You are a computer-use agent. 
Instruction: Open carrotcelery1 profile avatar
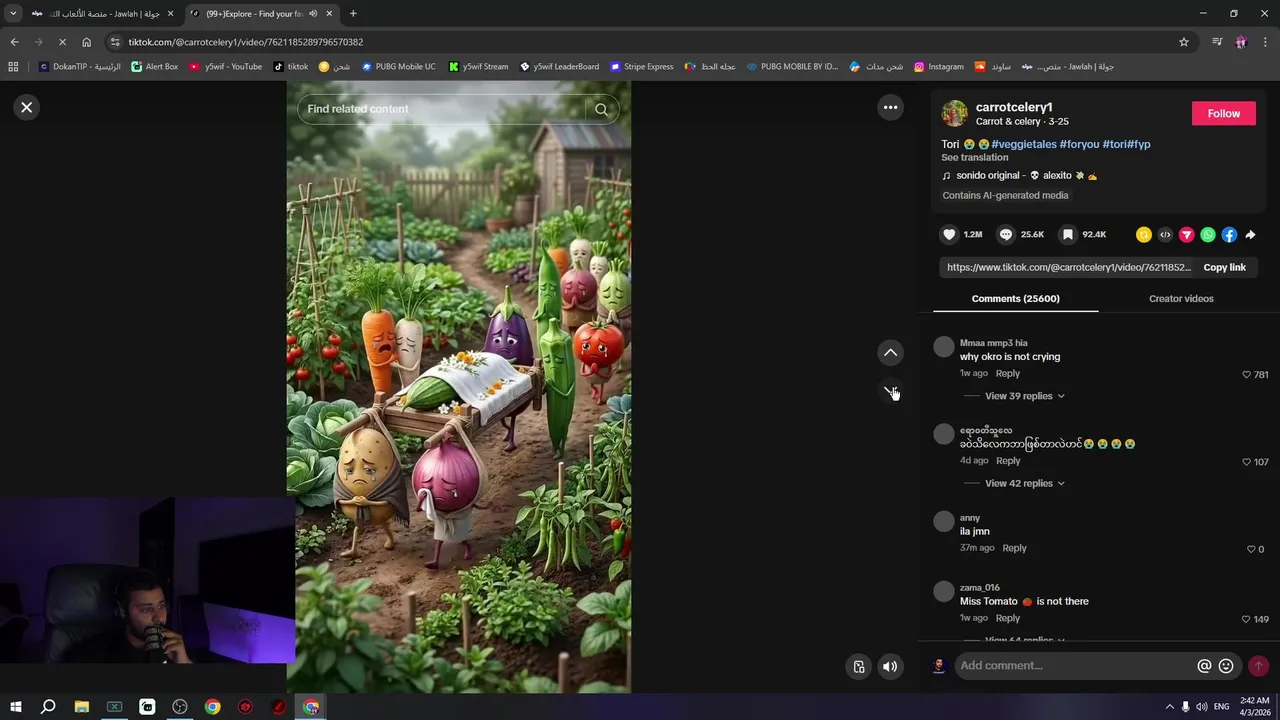pyautogui.click(x=955, y=113)
